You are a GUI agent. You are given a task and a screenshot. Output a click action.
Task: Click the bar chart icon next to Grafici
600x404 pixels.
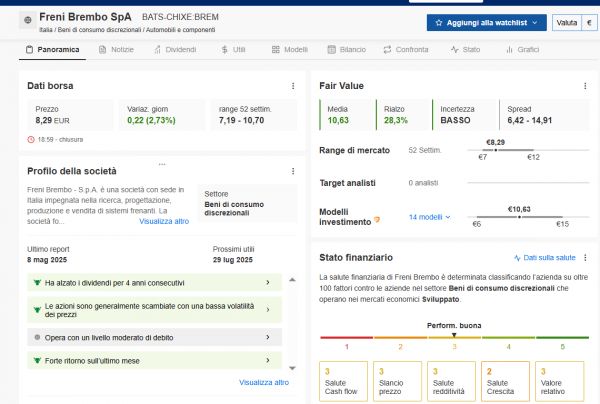point(509,50)
